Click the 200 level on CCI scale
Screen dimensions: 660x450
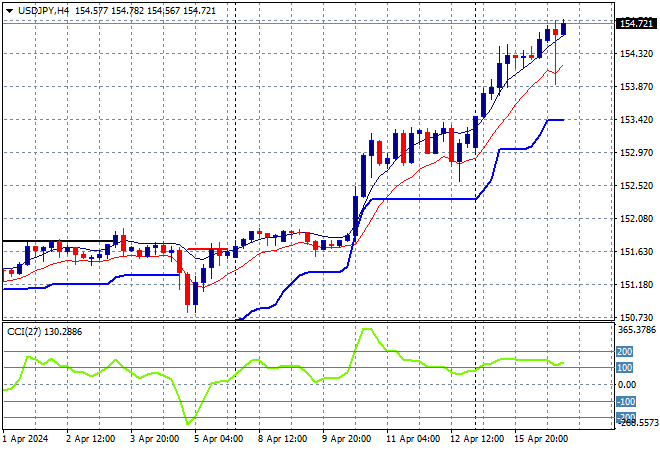pyautogui.click(x=624, y=351)
